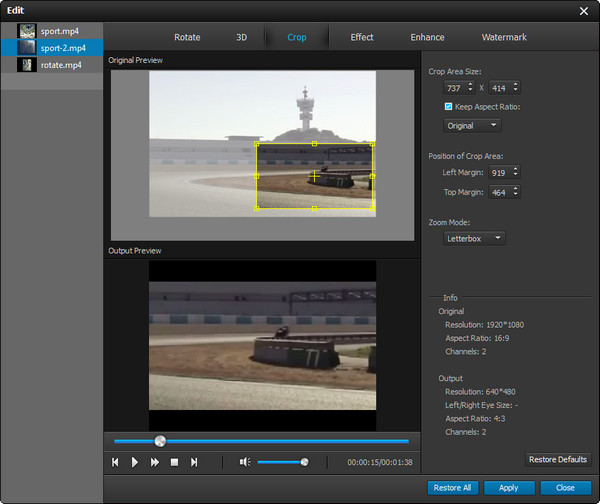Image resolution: width=600 pixels, height=504 pixels.
Task: Step to next frame button
Action: tap(194, 462)
